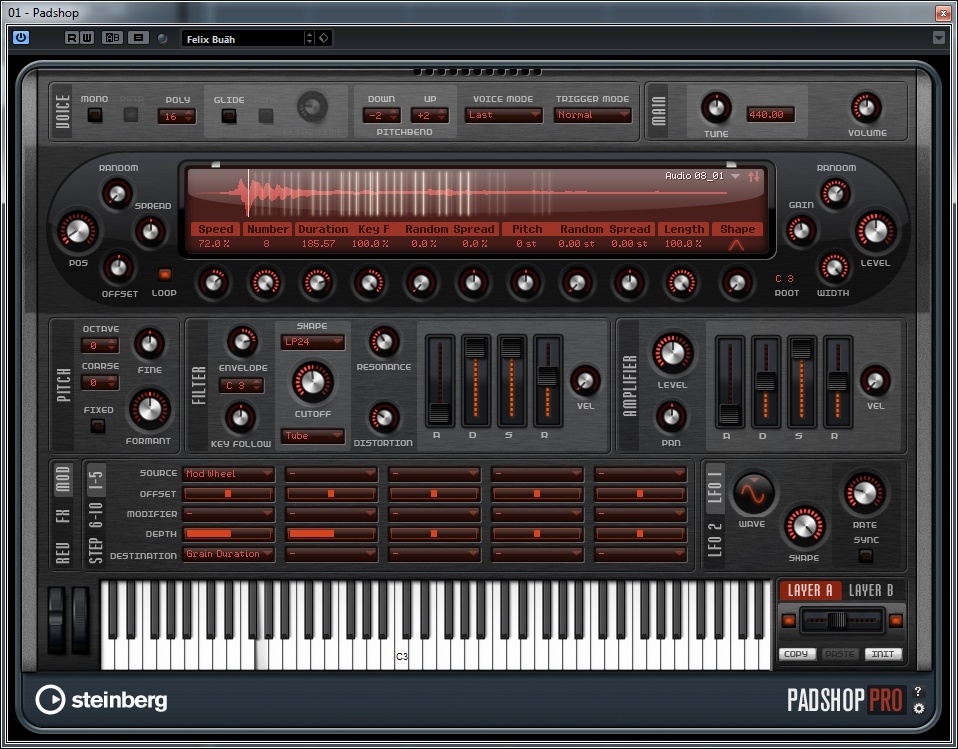
Task: Open the Felix Buah preset name field
Action: [243, 38]
